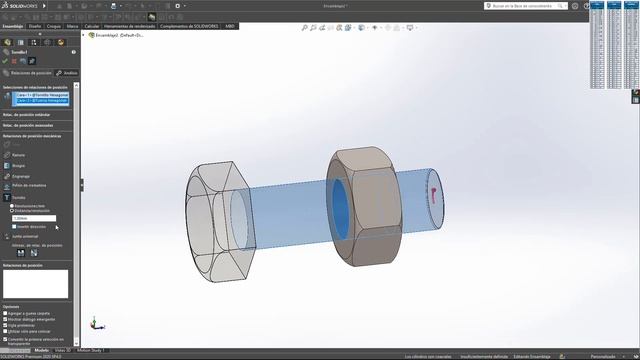This screenshot has width=640, height=360.
Task: Open the Print icon dropdown arrow
Action: pyautogui.click(x=120, y=6)
